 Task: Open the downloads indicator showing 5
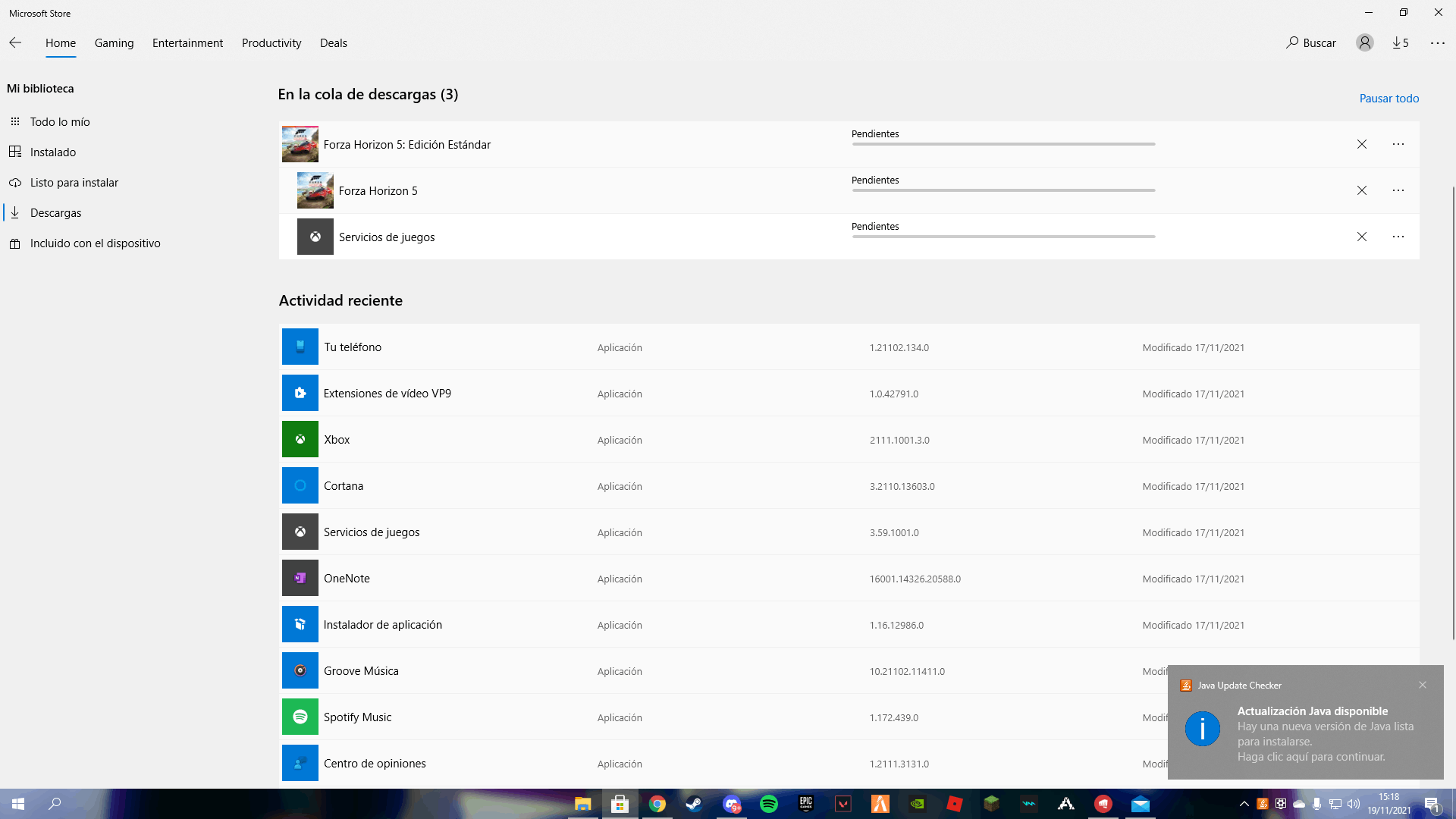click(1401, 43)
